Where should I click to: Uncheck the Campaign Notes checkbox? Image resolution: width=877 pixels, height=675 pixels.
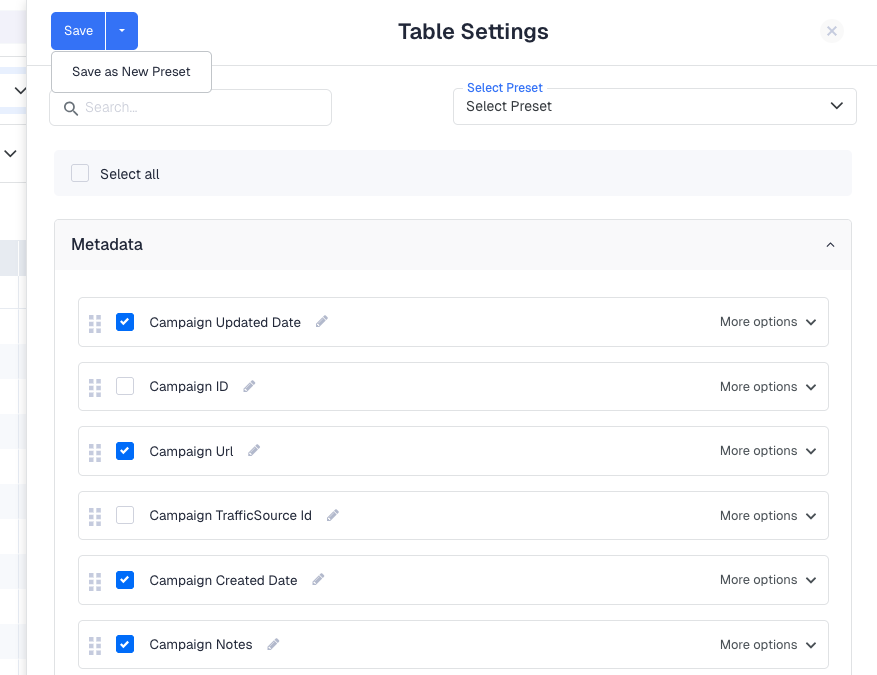pos(125,644)
